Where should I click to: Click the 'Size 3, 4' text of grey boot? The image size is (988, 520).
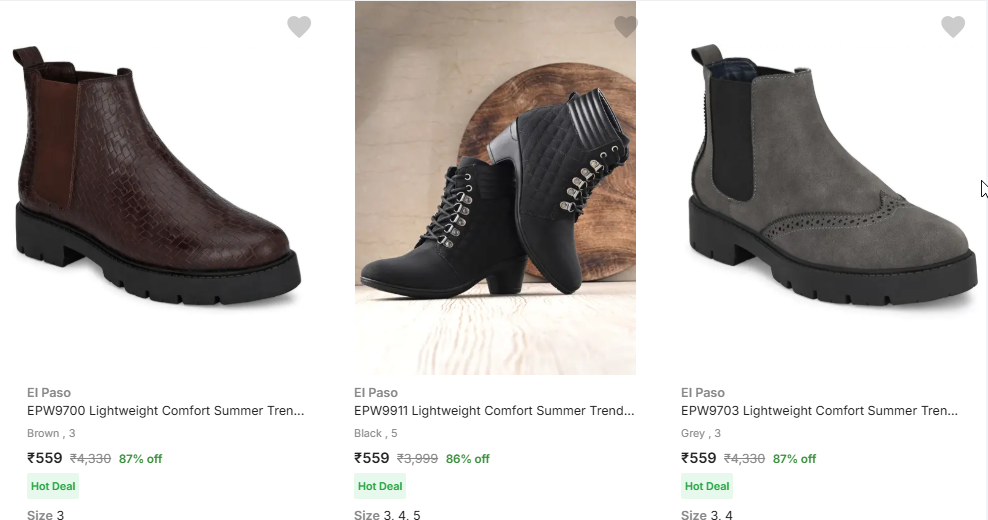707,515
